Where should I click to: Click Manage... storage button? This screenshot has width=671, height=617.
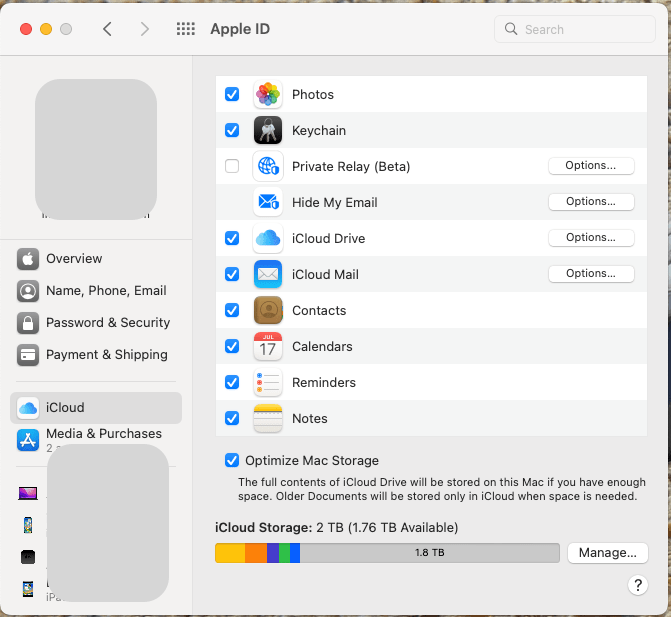608,553
